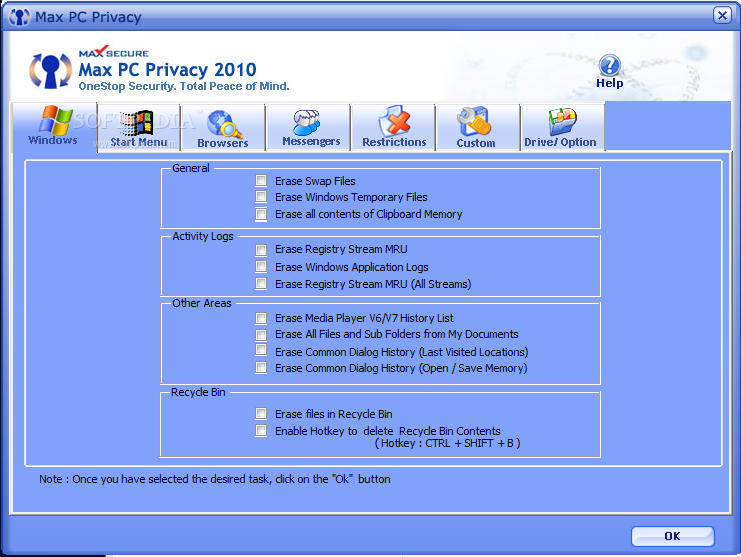741x557 pixels.
Task: Select the Restrictions tab
Action: [394, 128]
